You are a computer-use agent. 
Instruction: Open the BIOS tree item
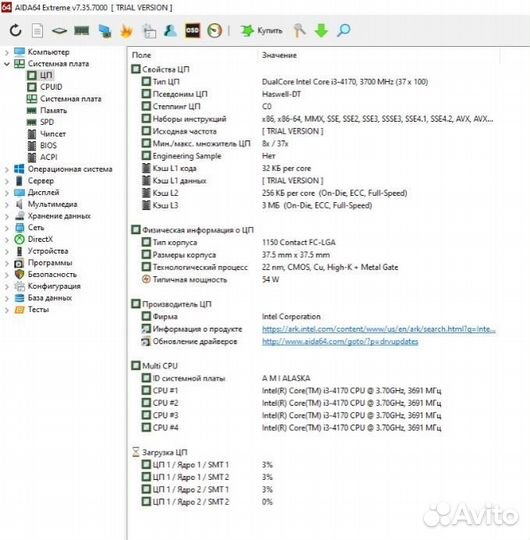click(x=48, y=146)
